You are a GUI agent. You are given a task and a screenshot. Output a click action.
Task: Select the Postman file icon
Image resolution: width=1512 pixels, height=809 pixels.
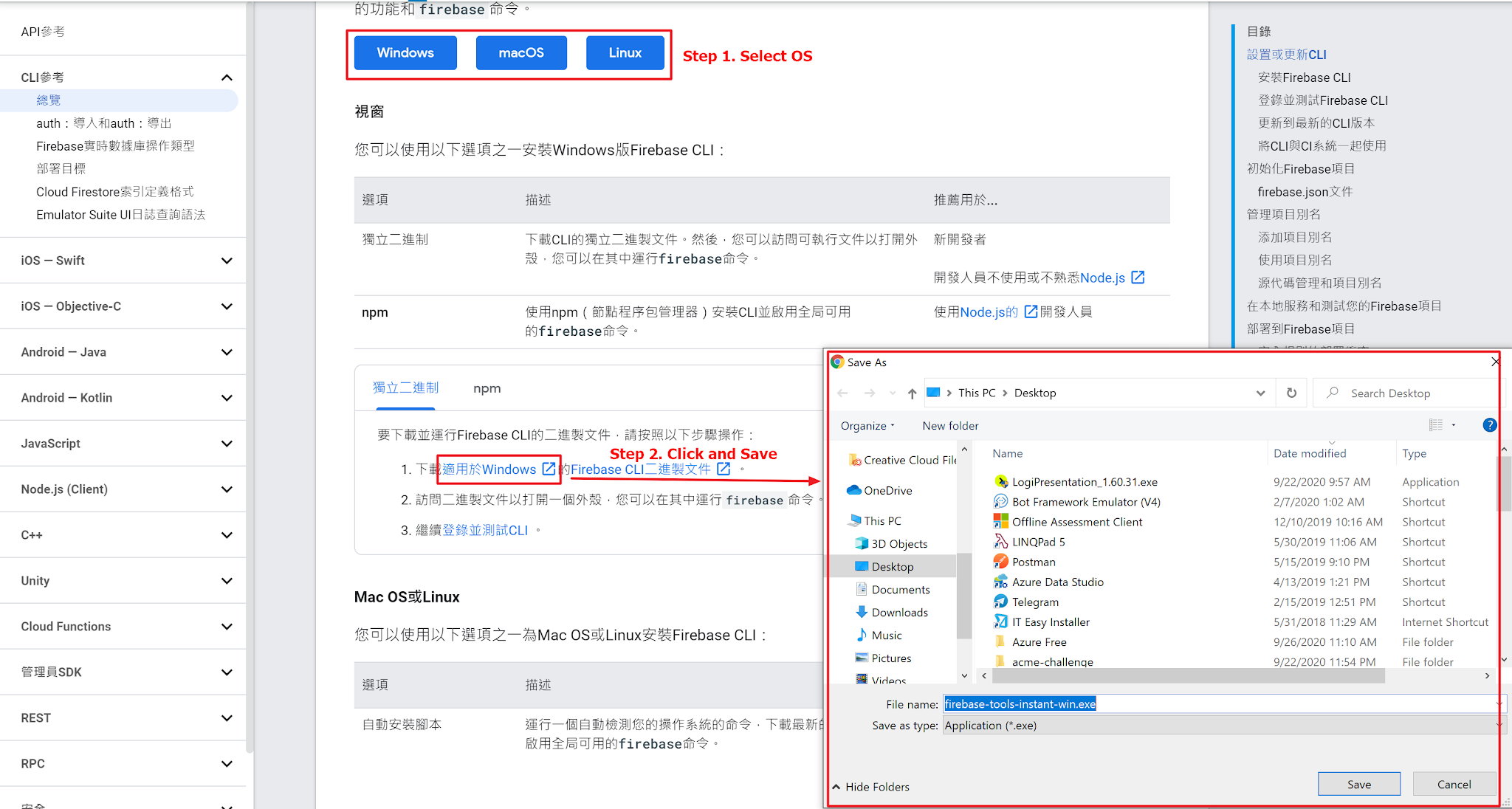pos(1002,562)
